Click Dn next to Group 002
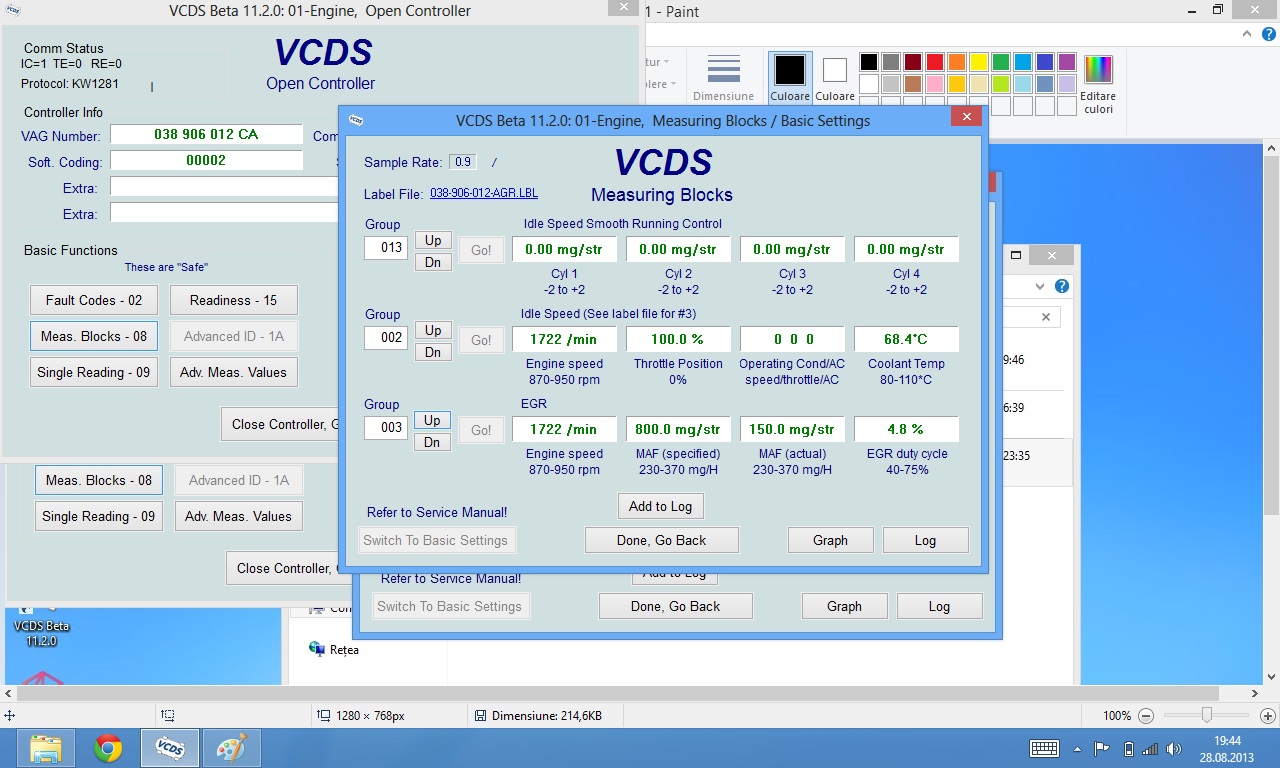The width and height of the screenshot is (1280, 768). pos(433,352)
